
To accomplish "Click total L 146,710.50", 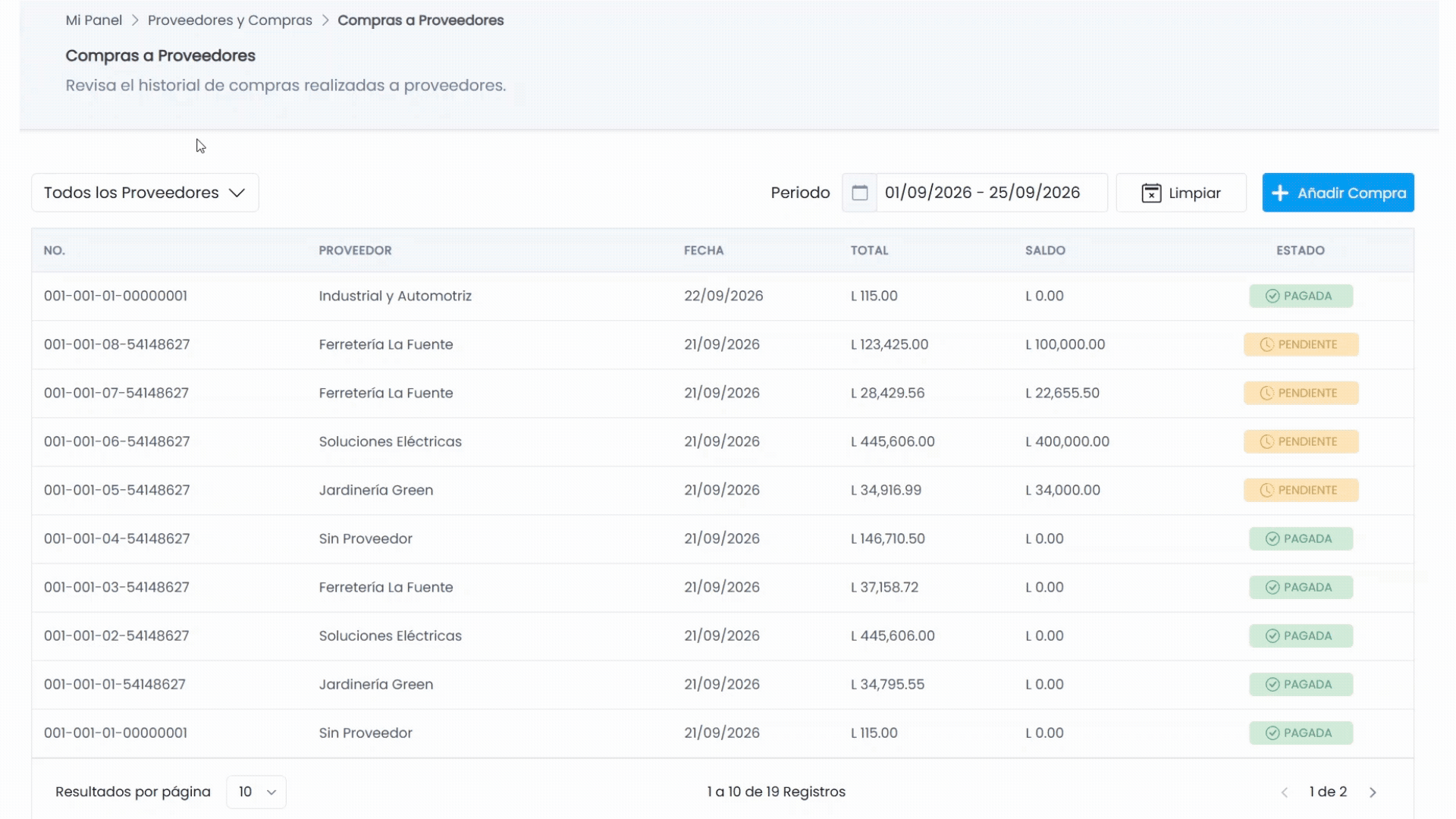I will click(887, 538).
